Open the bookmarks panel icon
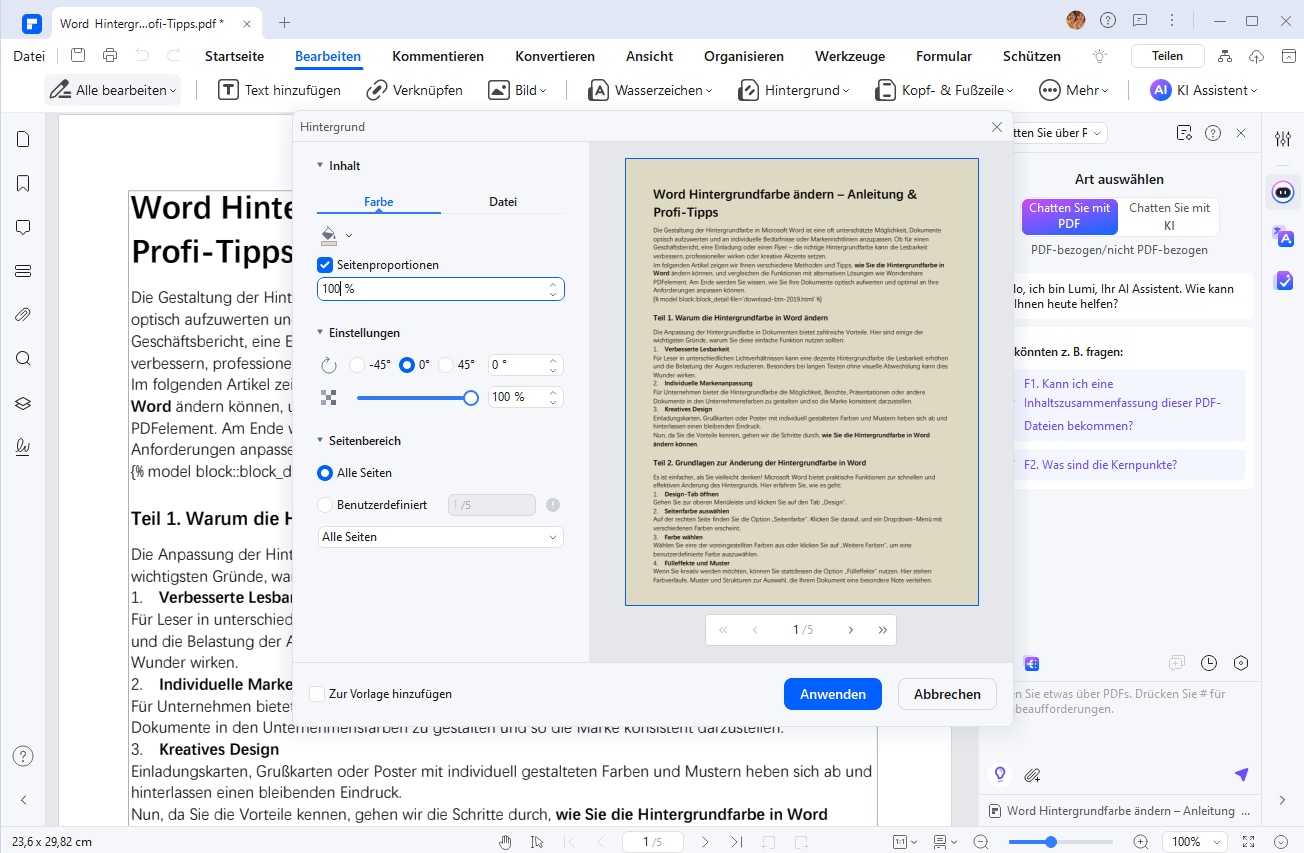The width and height of the screenshot is (1304, 853). [x=23, y=183]
